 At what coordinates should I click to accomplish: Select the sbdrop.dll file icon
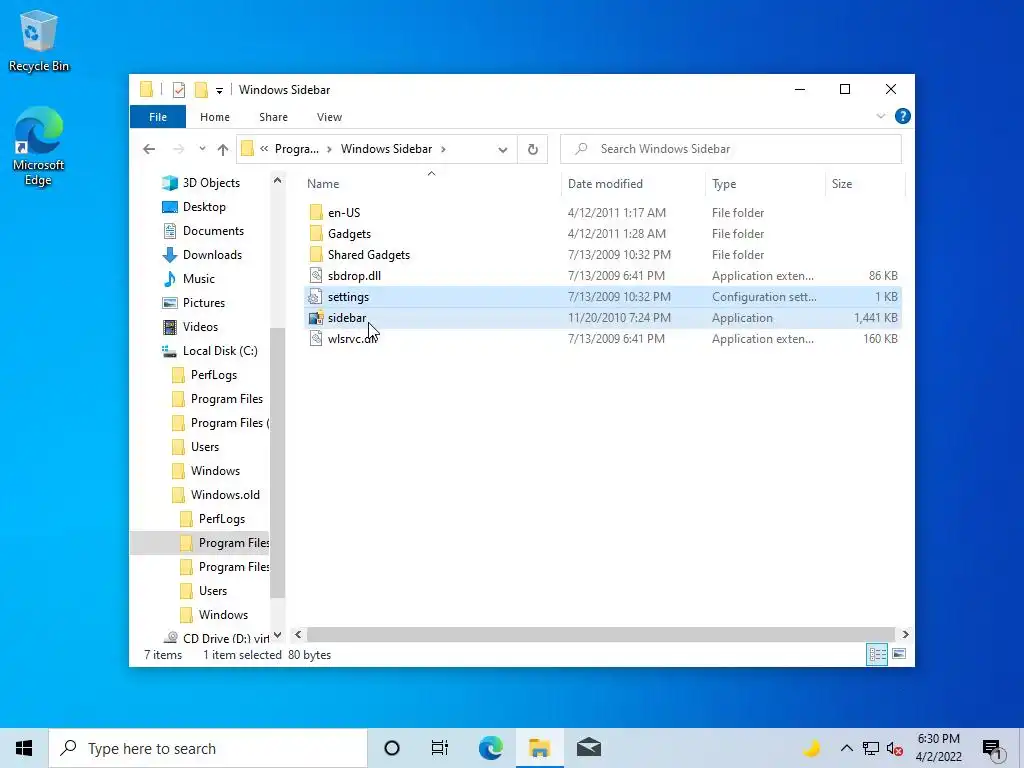tap(316, 276)
